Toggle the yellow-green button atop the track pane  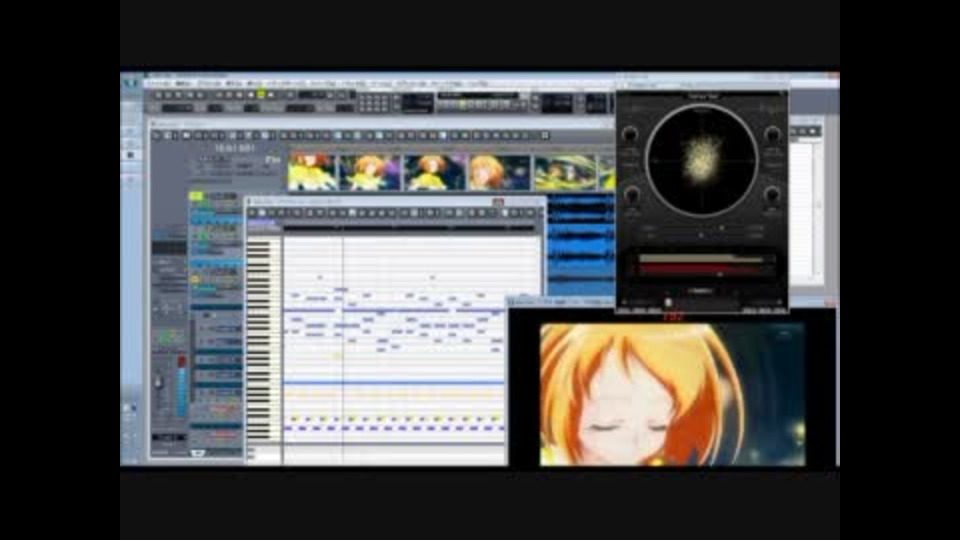point(196,196)
